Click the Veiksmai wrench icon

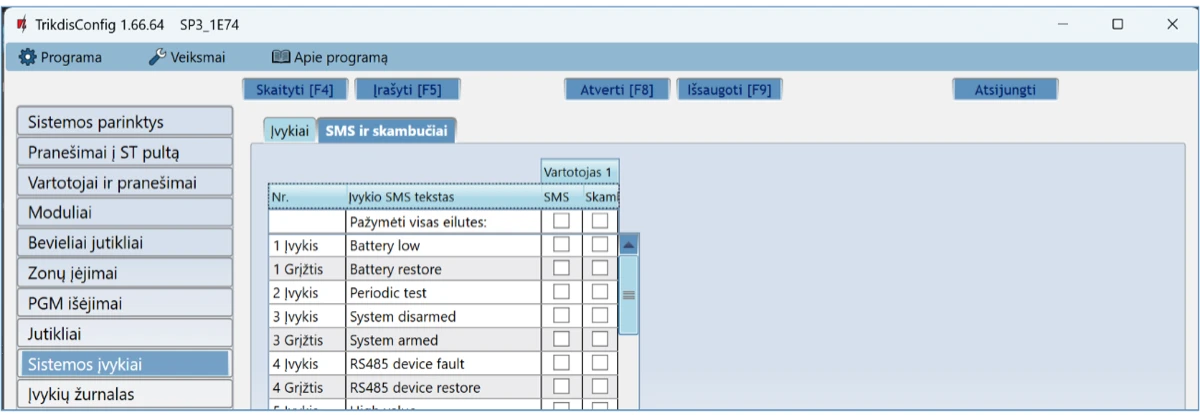coord(157,58)
